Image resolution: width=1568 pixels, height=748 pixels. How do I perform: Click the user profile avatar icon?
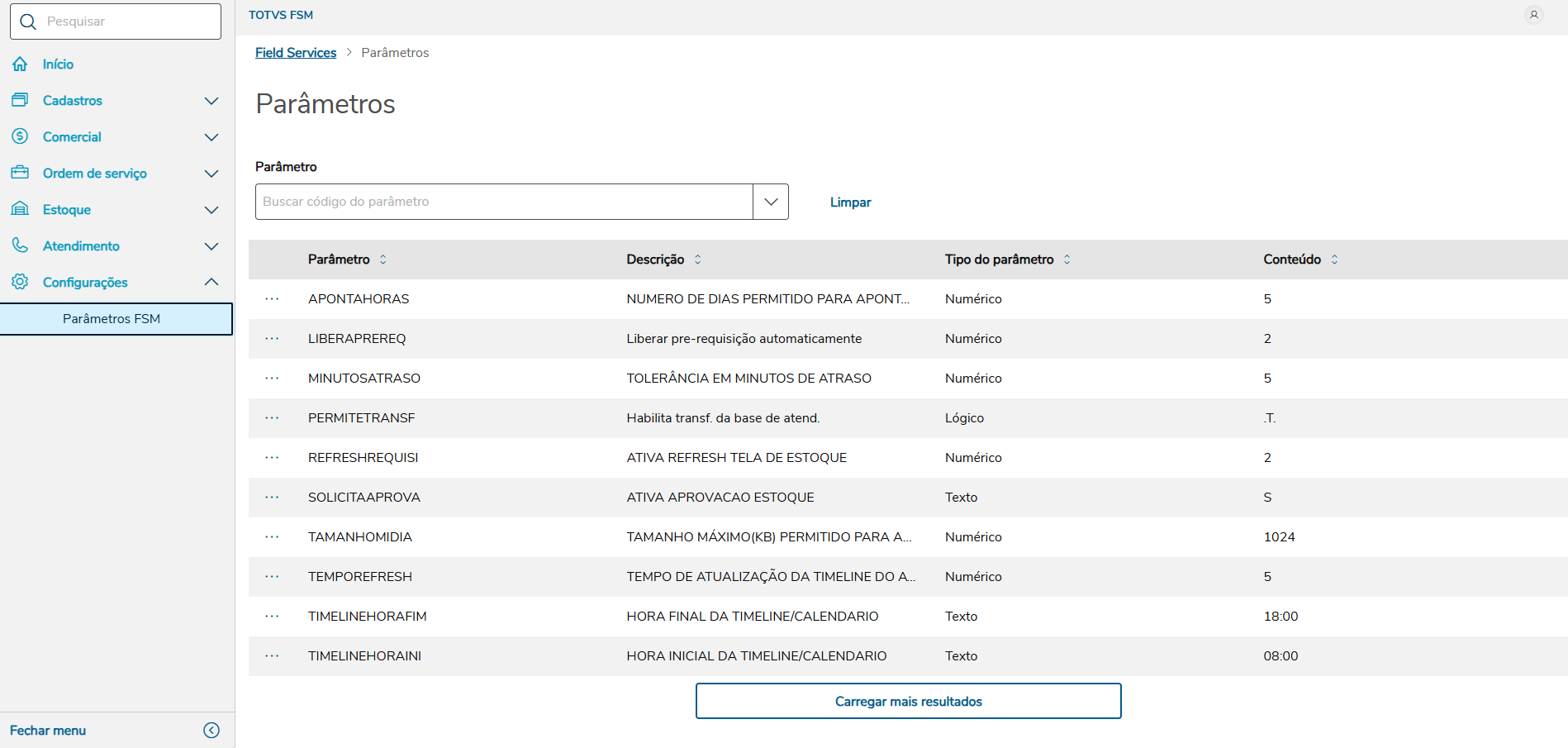pos(1533,15)
